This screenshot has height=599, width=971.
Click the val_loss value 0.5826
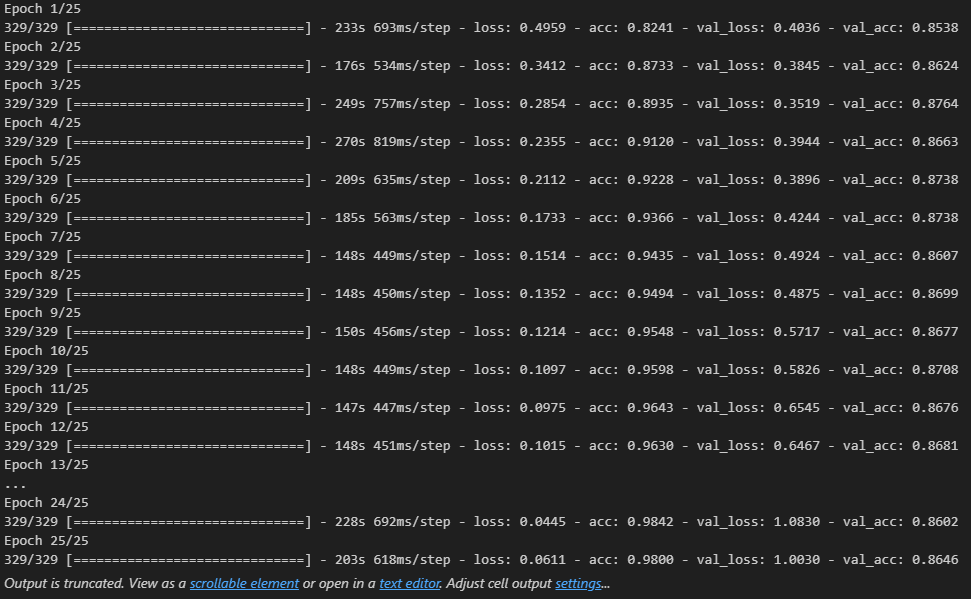[796, 370]
